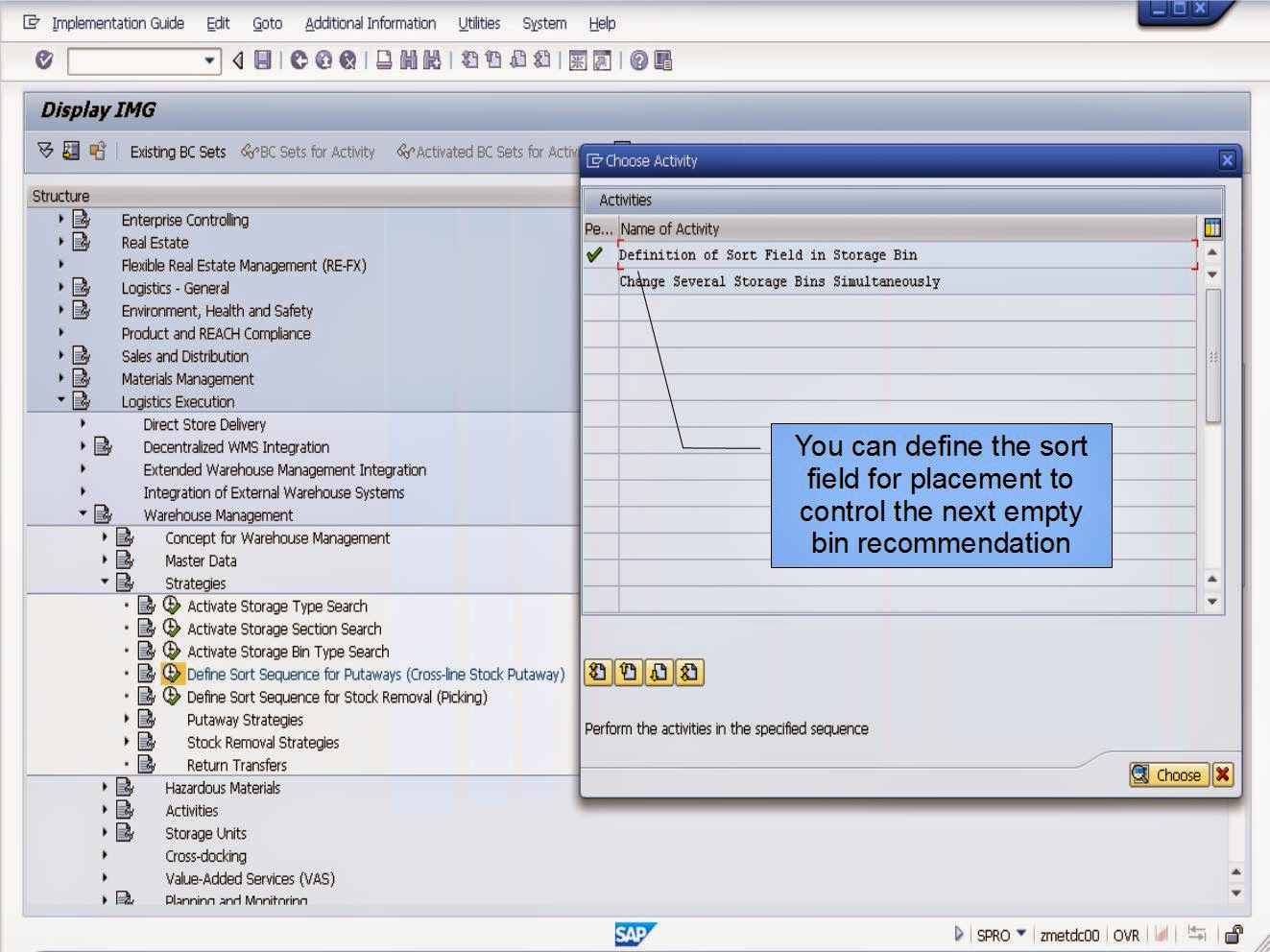Image resolution: width=1270 pixels, height=952 pixels.
Task: Click the First Page icon in main toolbar
Action: [x=469, y=60]
